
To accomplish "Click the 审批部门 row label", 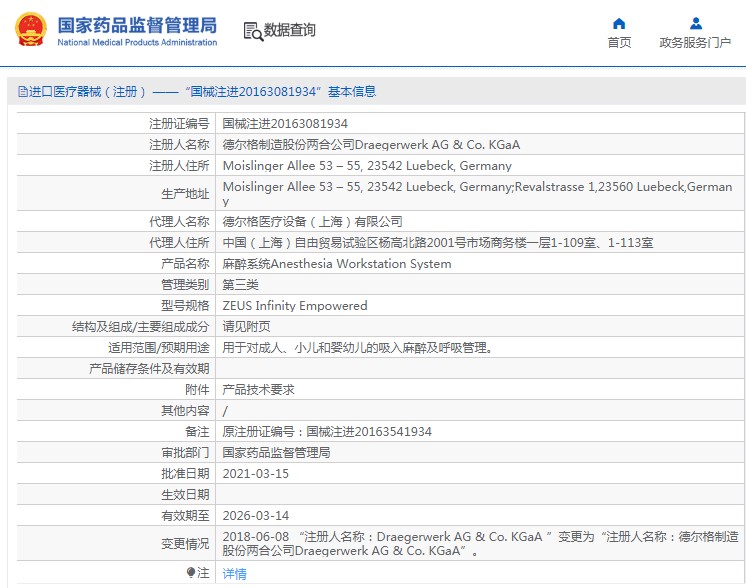I will coord(186,452).
